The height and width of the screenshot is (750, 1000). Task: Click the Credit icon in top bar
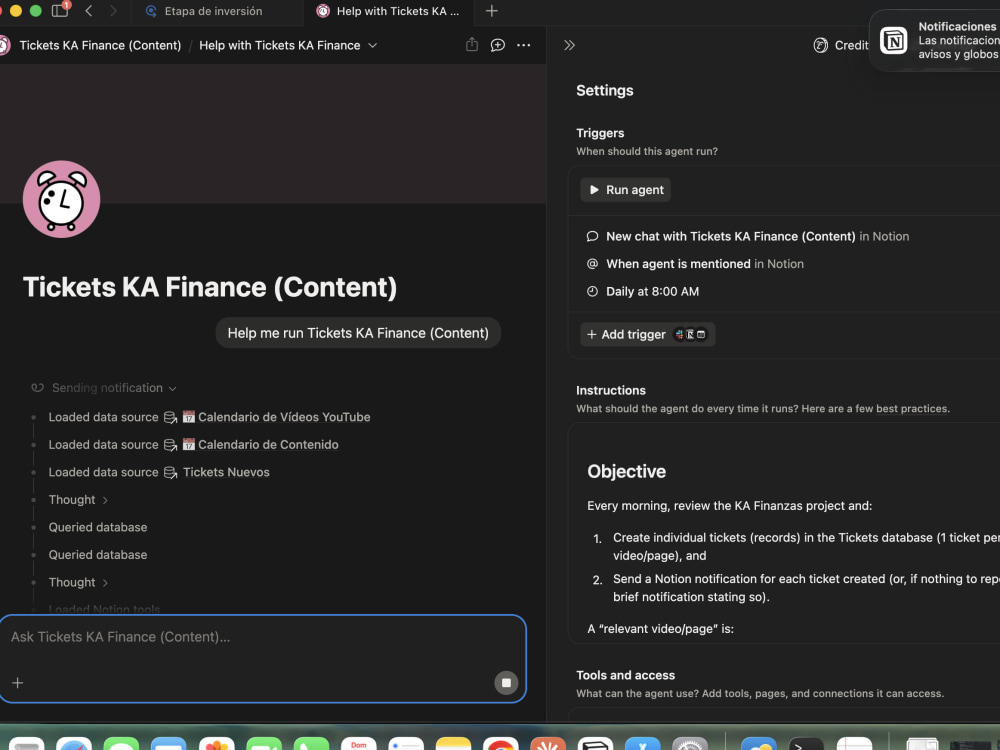820,45
